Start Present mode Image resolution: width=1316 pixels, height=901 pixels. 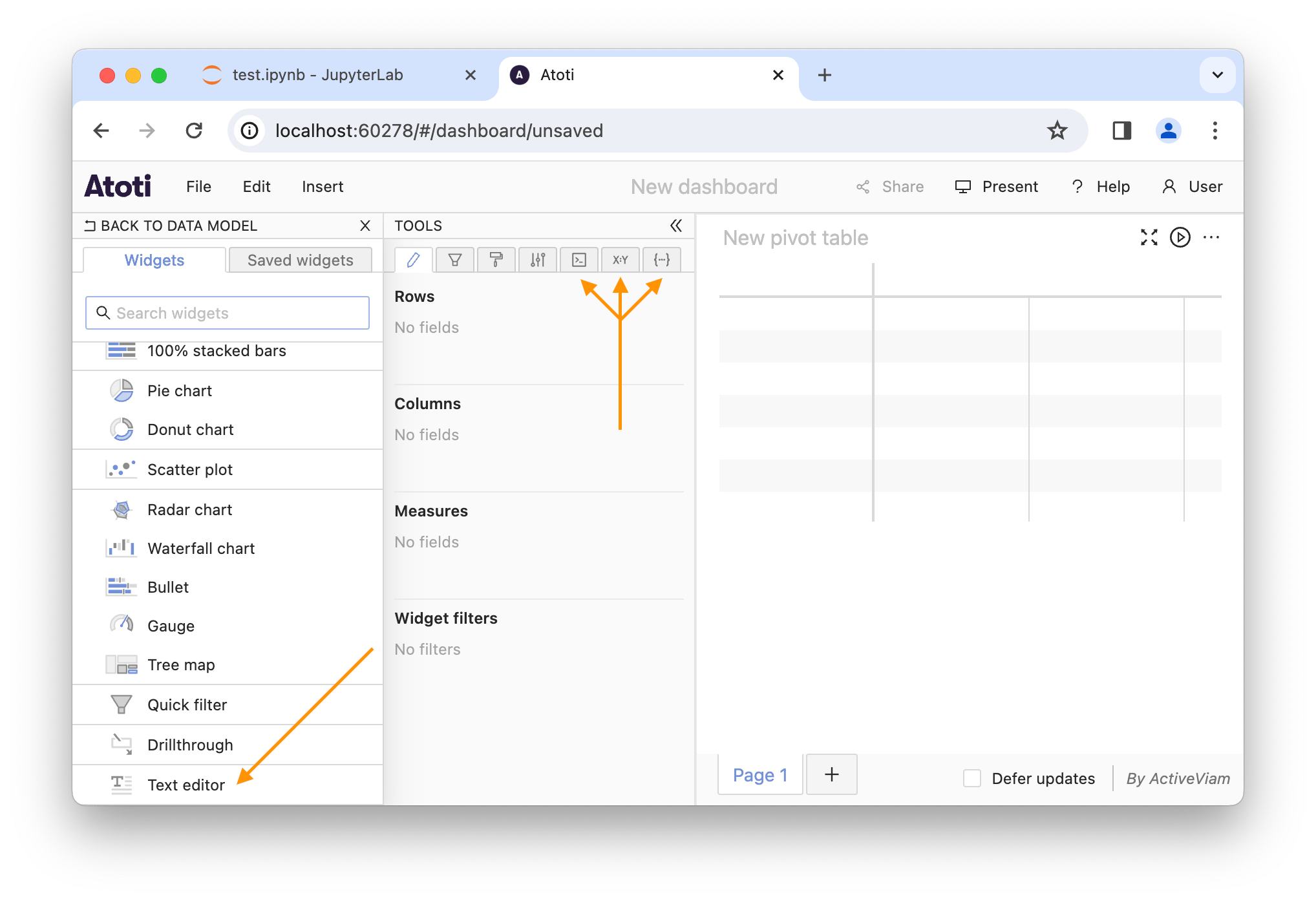(x=996, y=187)
